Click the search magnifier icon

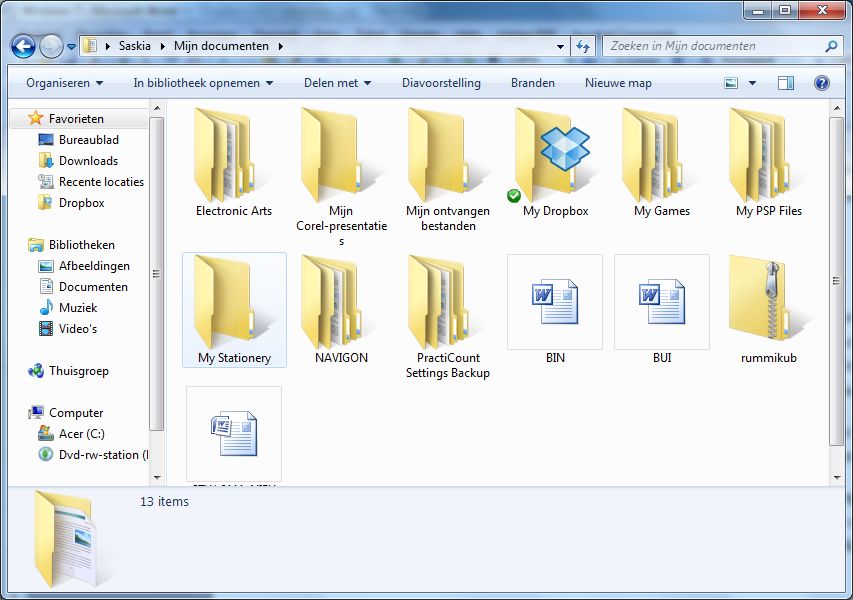pyautogui.click(x=831, y=46)
